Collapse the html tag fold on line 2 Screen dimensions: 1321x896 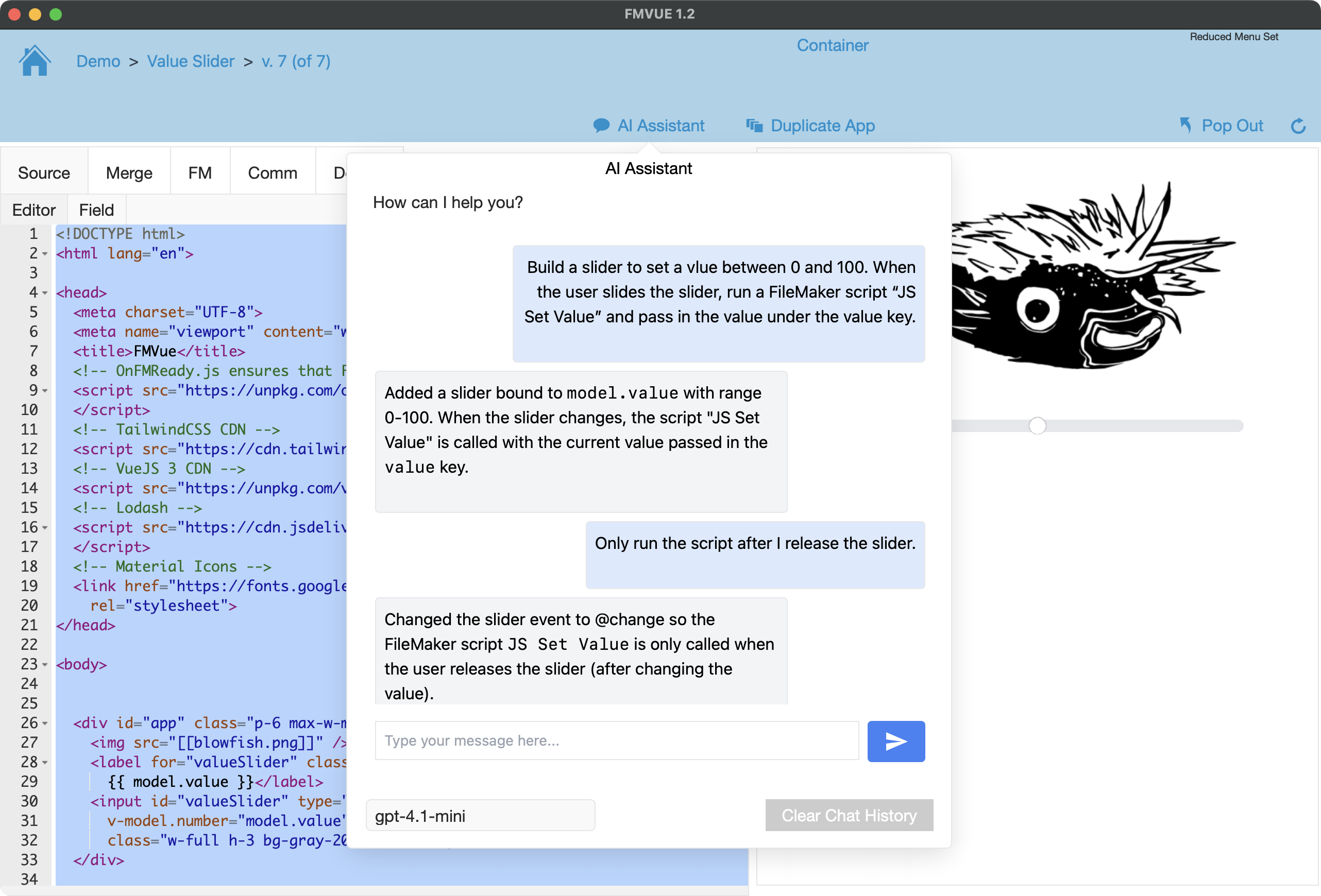pyautogui.click(x=45, y=254)
